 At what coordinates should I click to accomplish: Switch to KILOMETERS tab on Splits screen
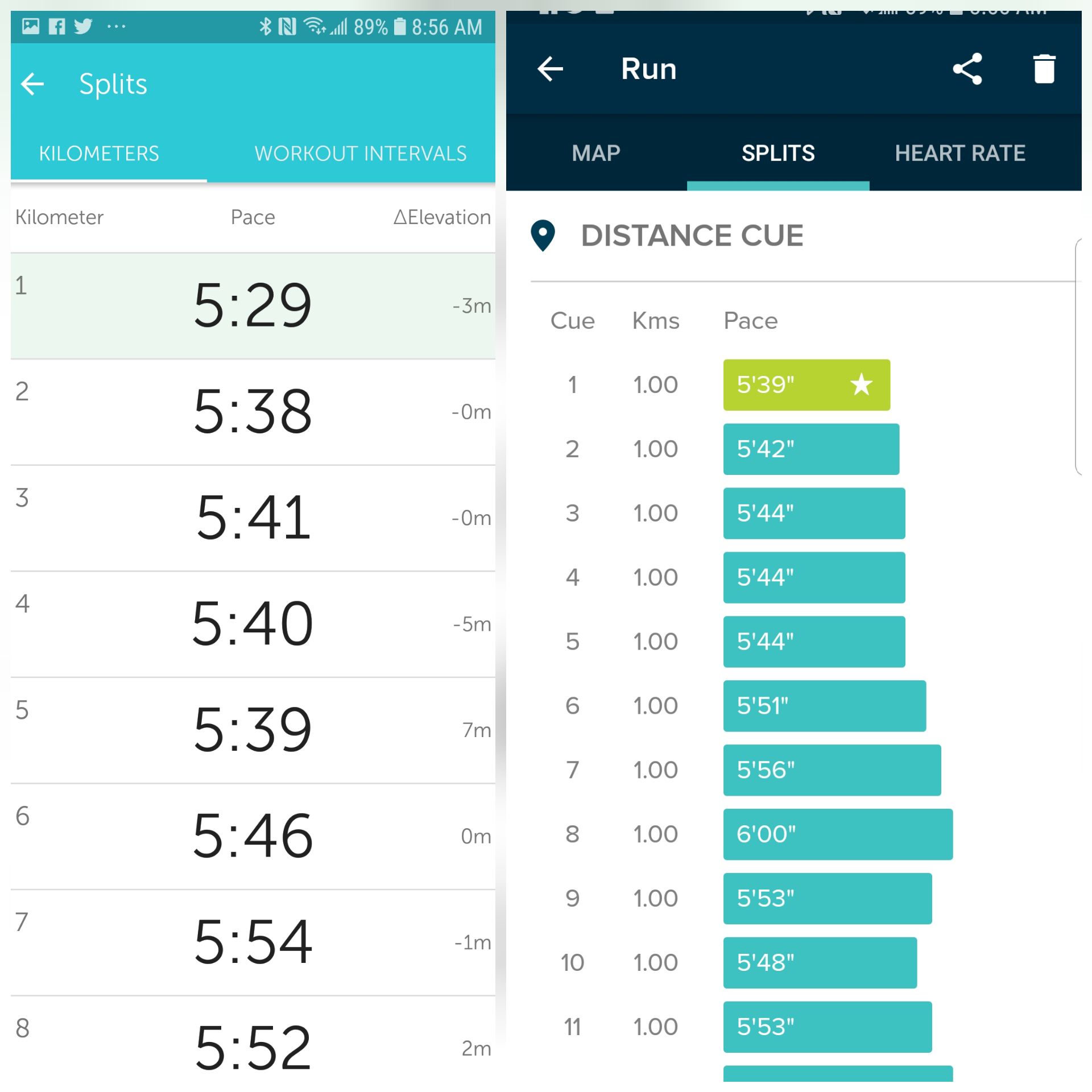[x=100, y=156]
